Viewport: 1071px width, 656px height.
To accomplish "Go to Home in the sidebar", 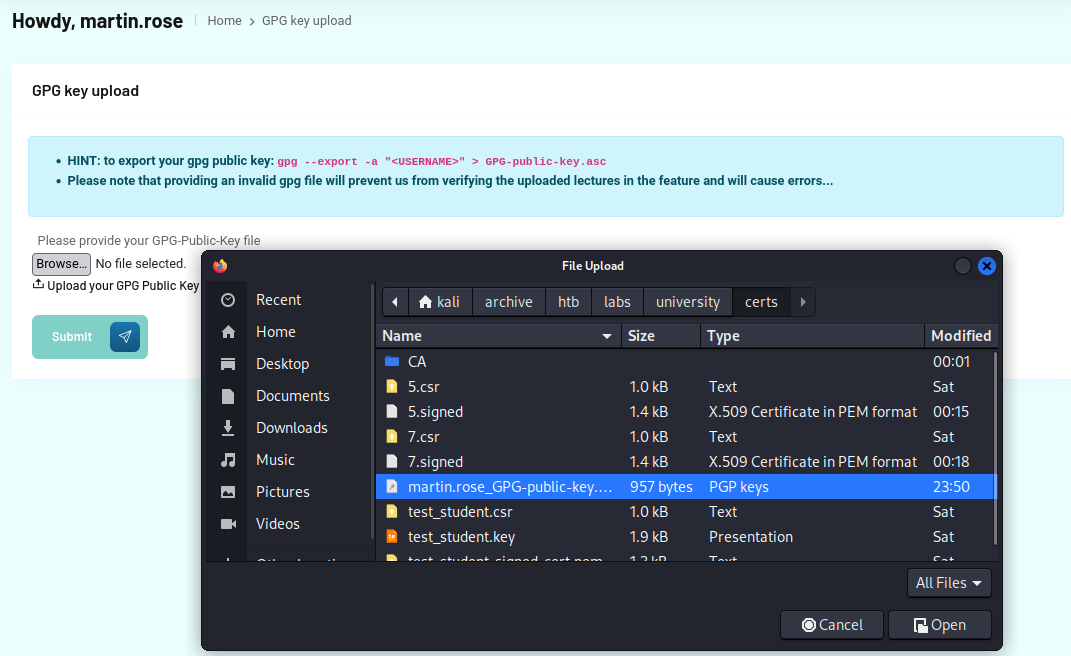I will (x=275, y=332).
